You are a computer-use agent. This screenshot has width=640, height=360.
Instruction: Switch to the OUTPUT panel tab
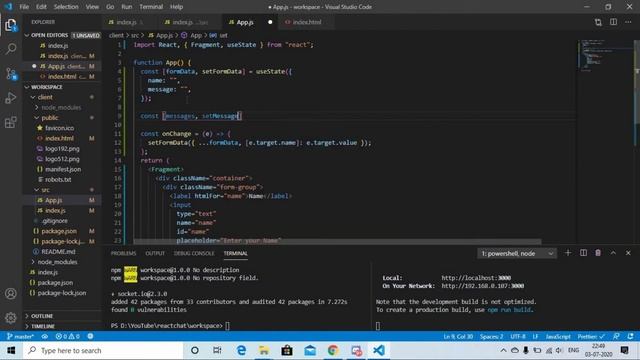155,253
